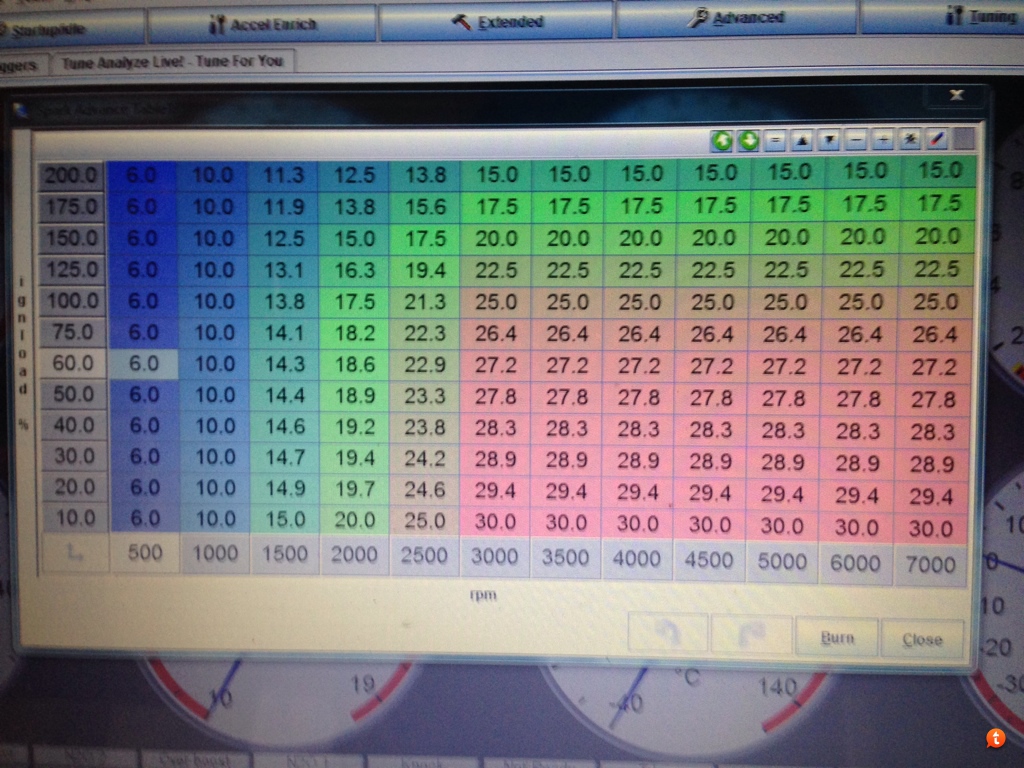
Task: Click the 200.0 load axis bin
Action: click(71, 176)
